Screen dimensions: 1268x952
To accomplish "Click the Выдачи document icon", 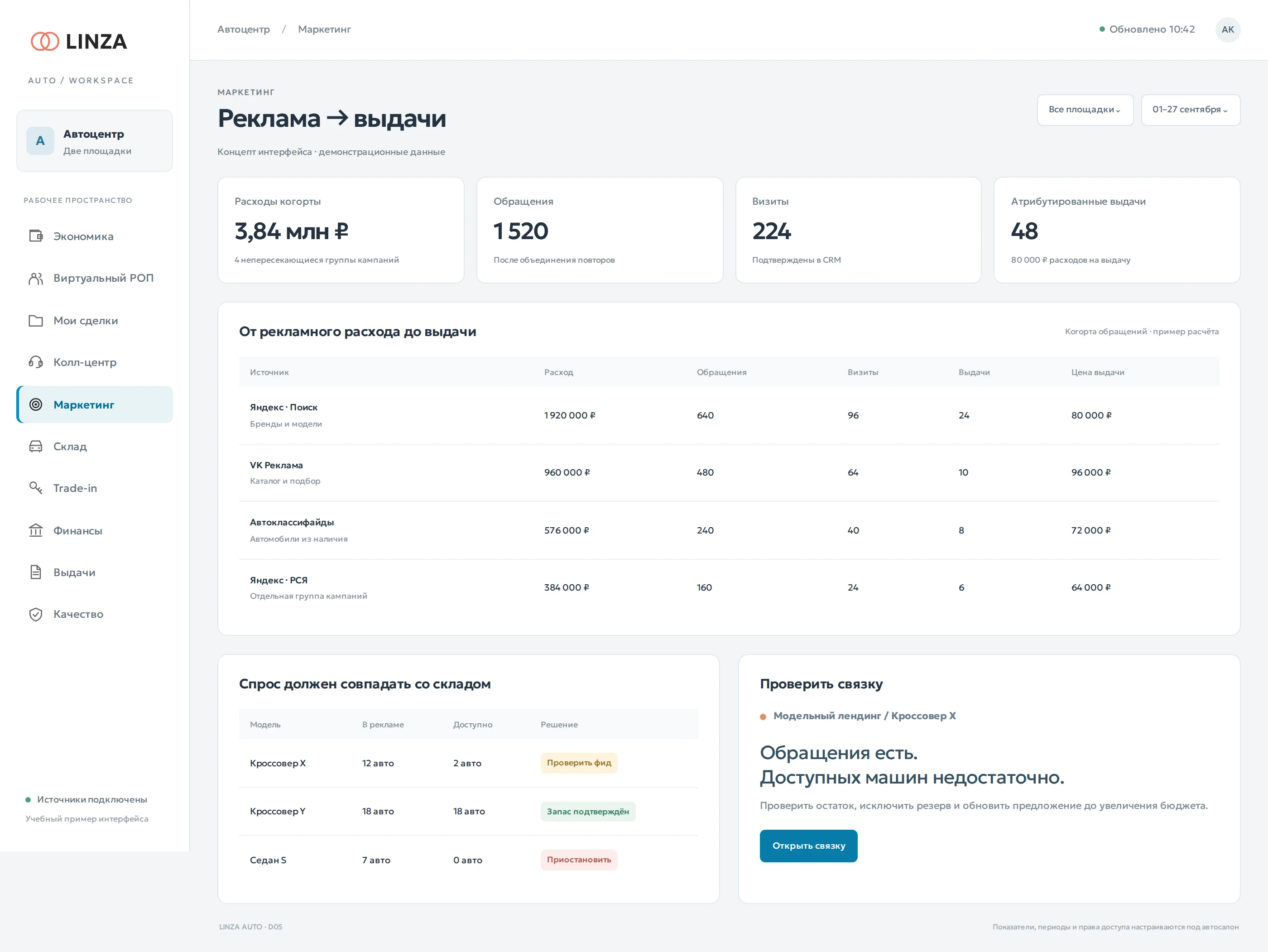I will pyautogui.click(x=35, y=572).
